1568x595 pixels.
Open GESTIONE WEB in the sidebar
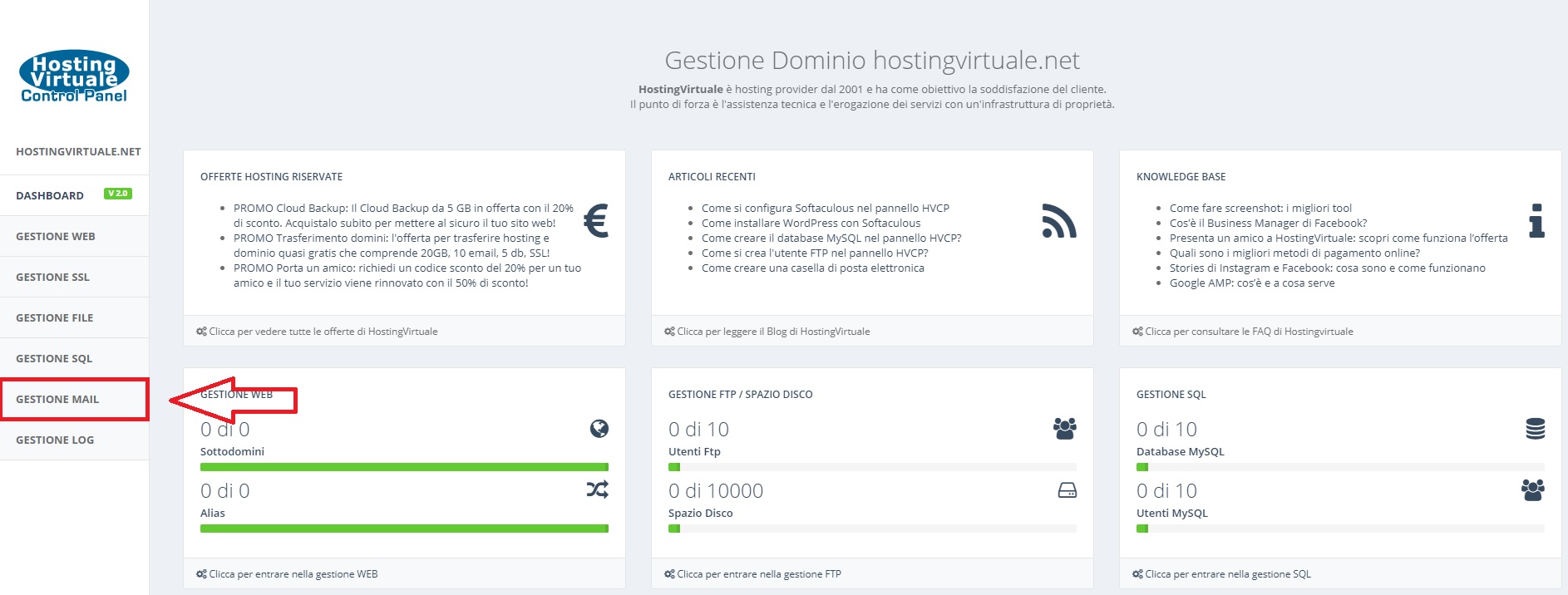point(74,236)
